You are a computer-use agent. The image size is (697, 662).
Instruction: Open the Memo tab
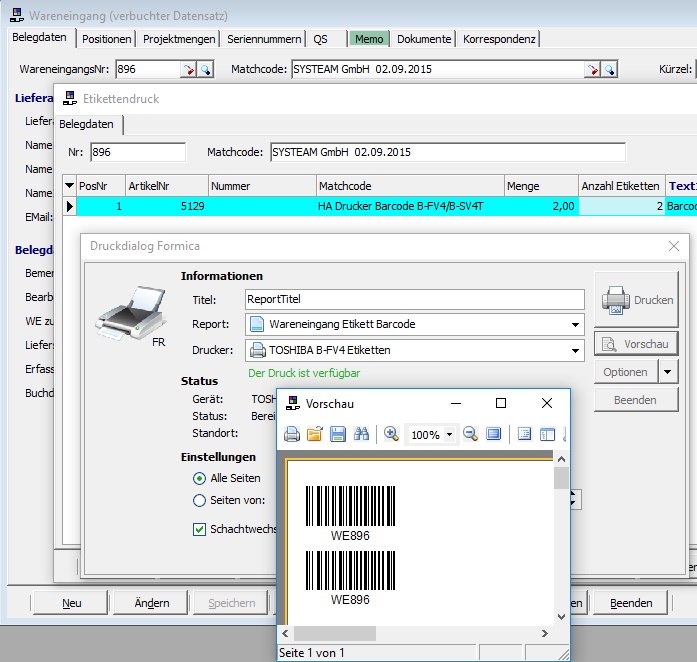click(369, 39)
